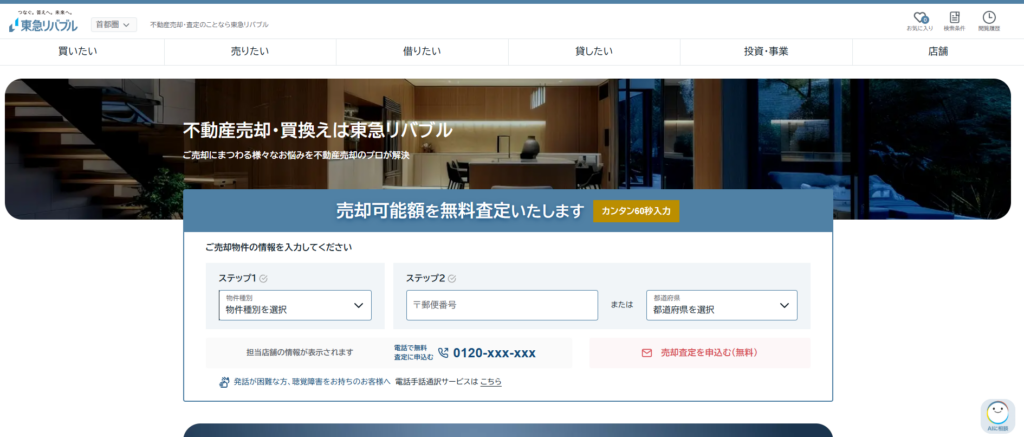Click the ご売却物件の情報を入力してください text

[x=278, y=248]
